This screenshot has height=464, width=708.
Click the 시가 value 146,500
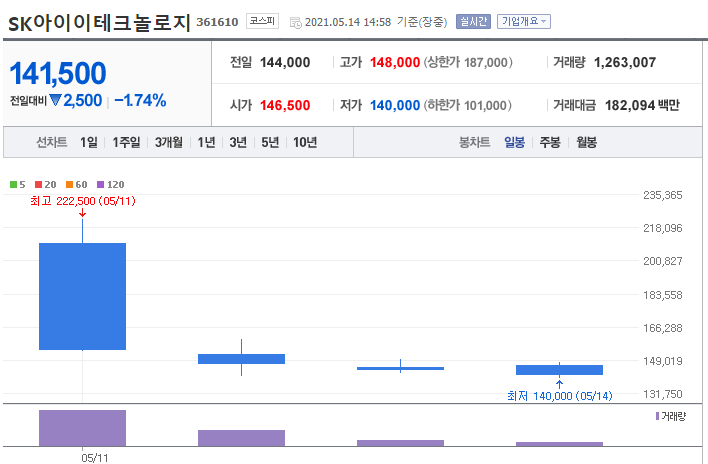285,105
